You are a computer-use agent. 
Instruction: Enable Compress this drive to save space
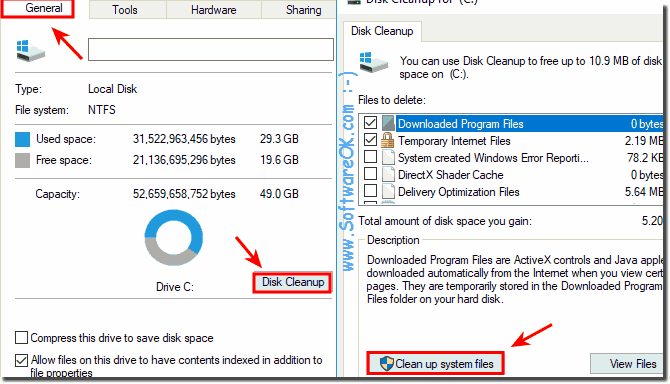[21, 338]
